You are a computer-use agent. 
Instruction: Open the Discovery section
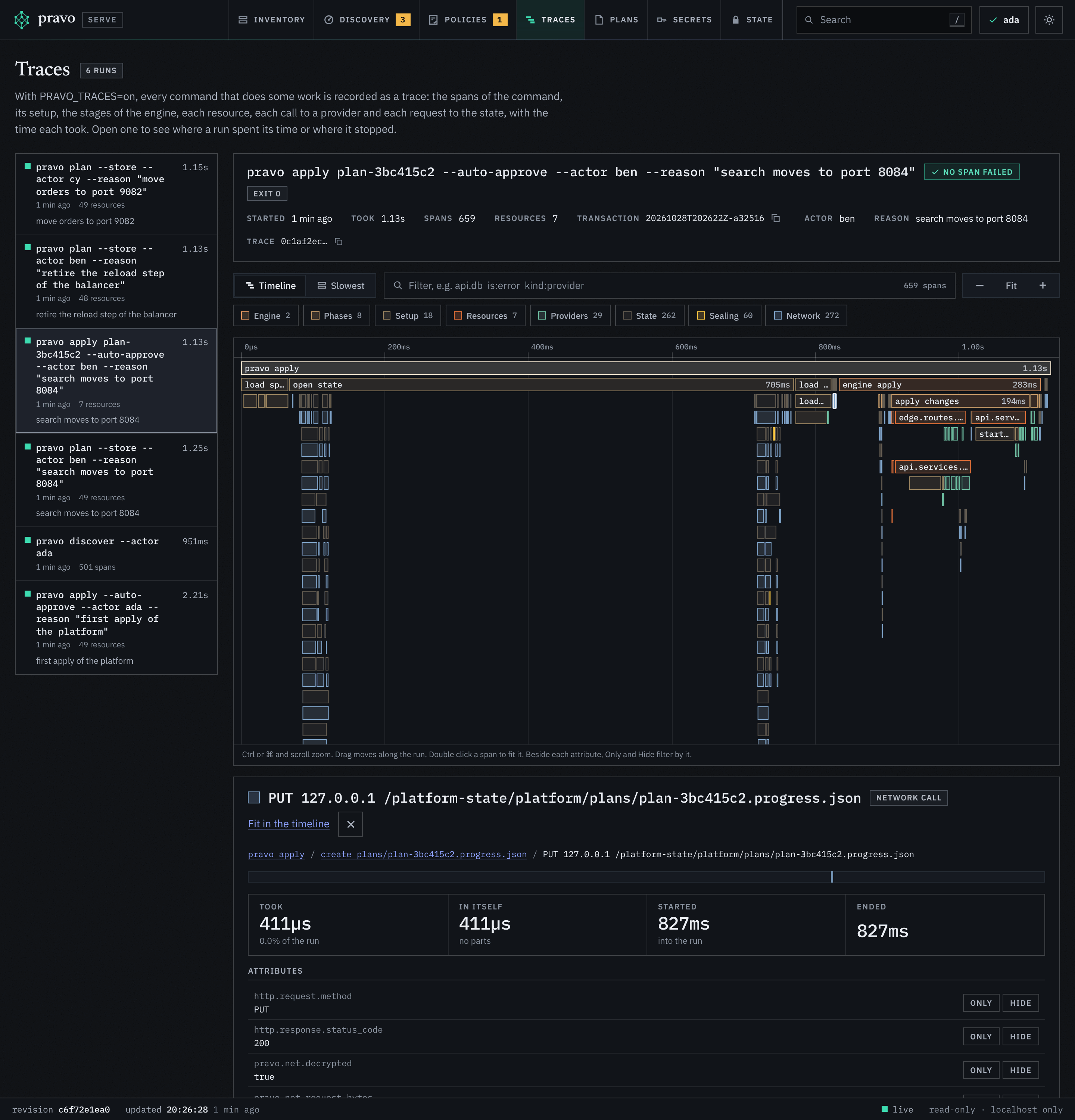tap(367, 20)
